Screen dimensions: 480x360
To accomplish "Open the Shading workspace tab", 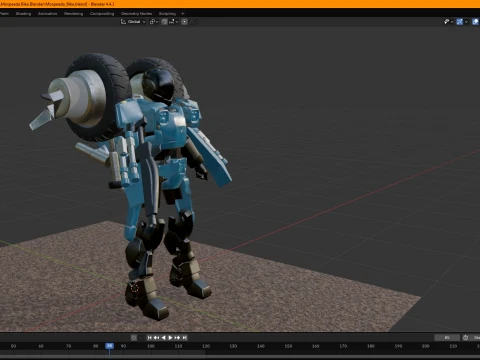I will [23, 14].
